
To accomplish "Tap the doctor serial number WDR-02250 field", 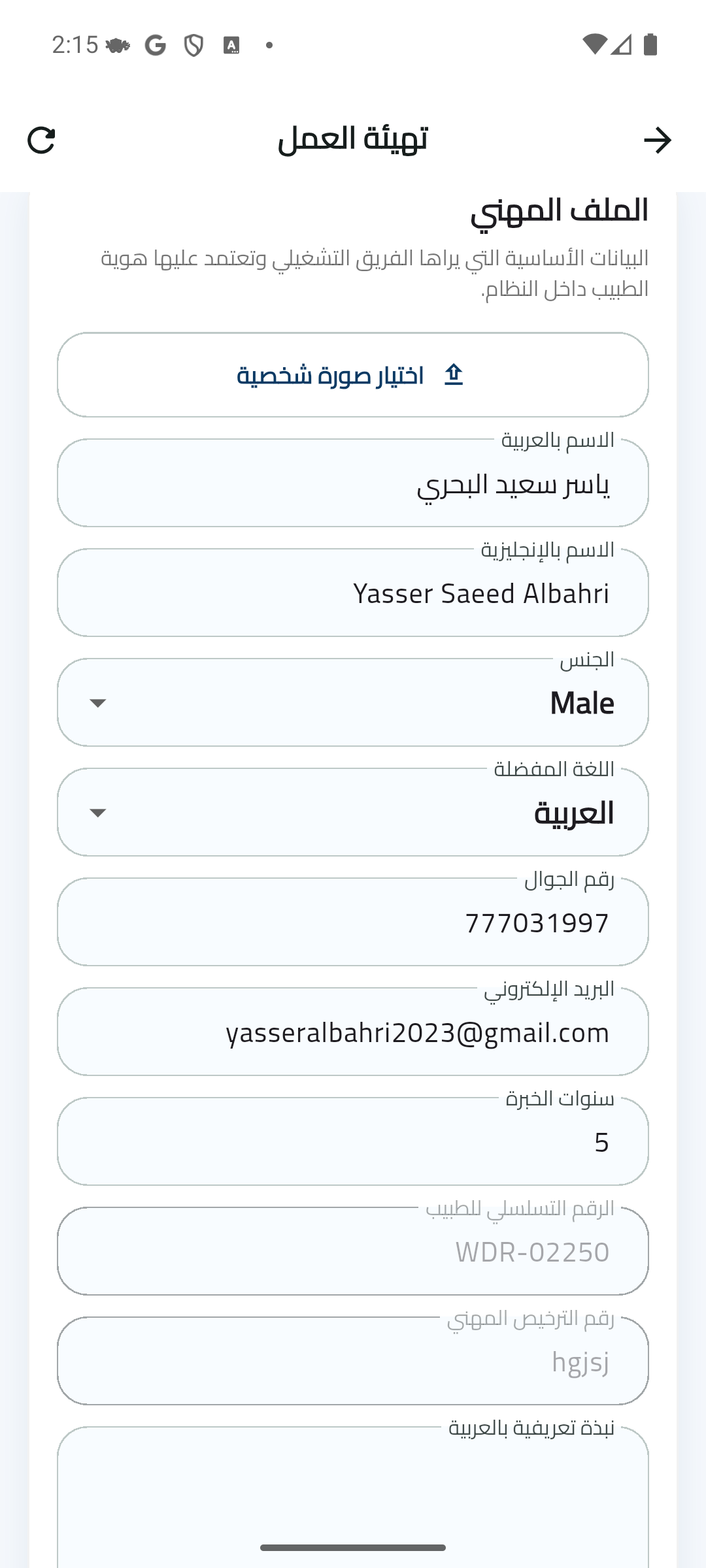I will point(353,1252).
